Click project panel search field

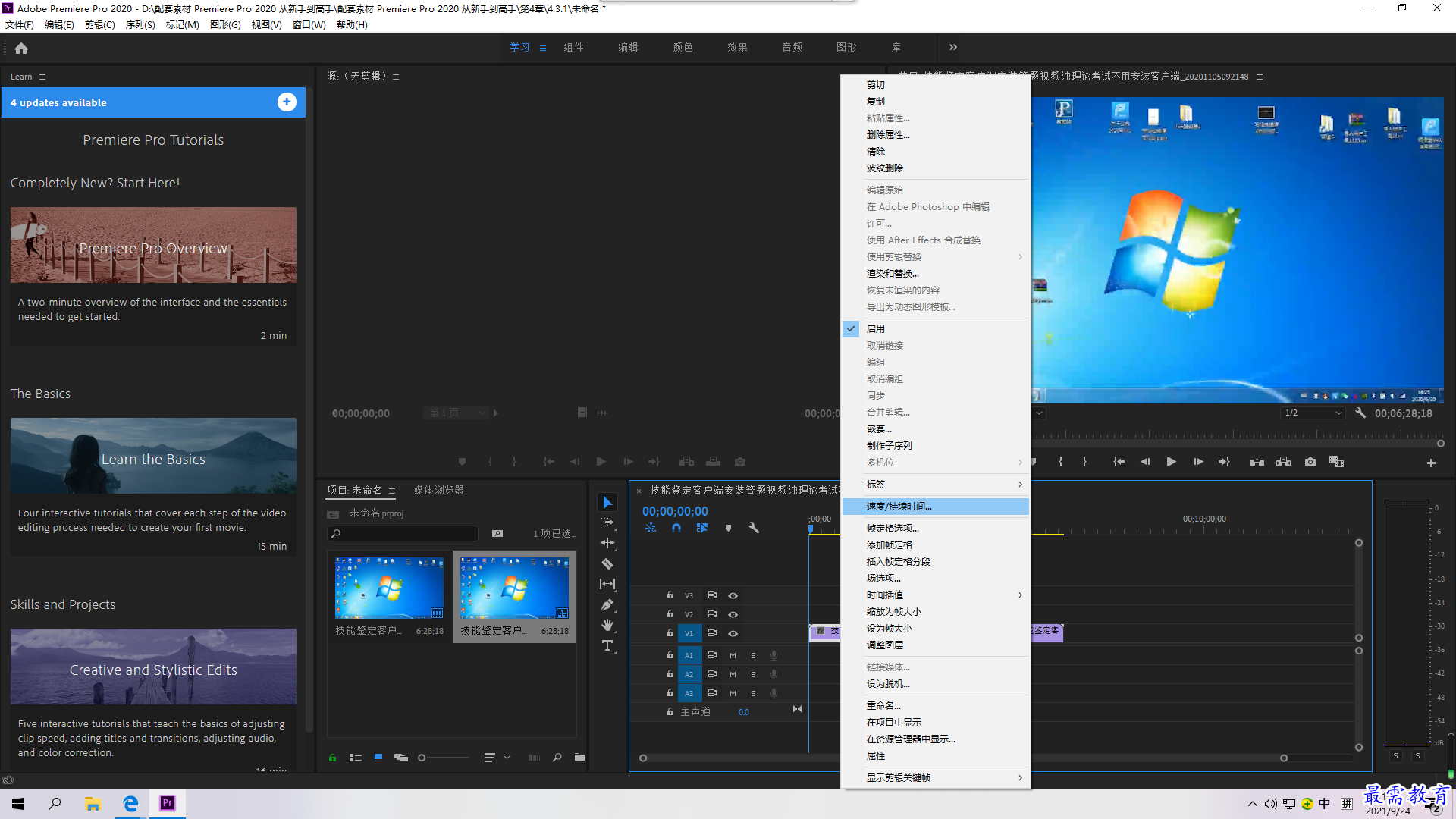click(403, 533)
